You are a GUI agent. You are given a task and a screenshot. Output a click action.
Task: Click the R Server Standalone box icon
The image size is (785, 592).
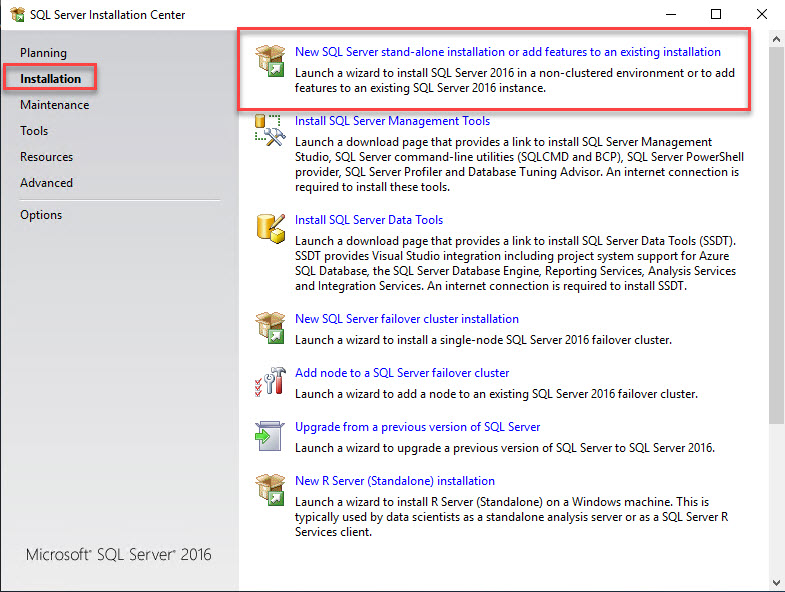click(x=270, y=490)
